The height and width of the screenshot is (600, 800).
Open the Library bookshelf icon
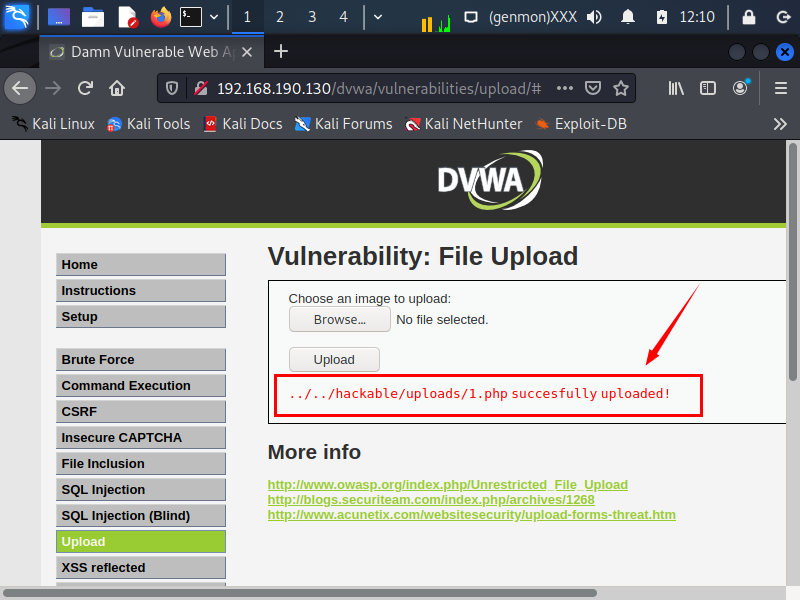(x=676, y=88)
